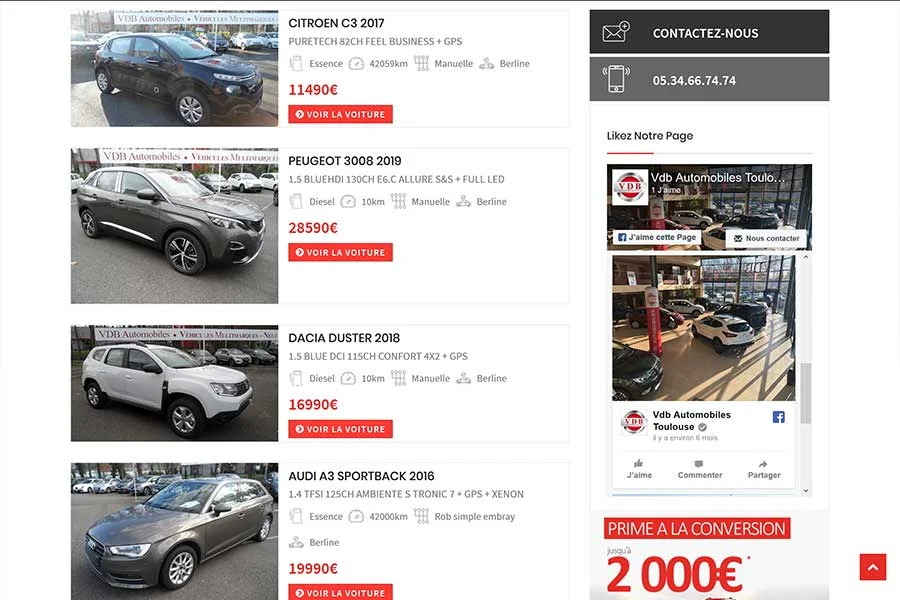
Task: Click the red scroll-to-top arrow button
Action: point(872,567)
